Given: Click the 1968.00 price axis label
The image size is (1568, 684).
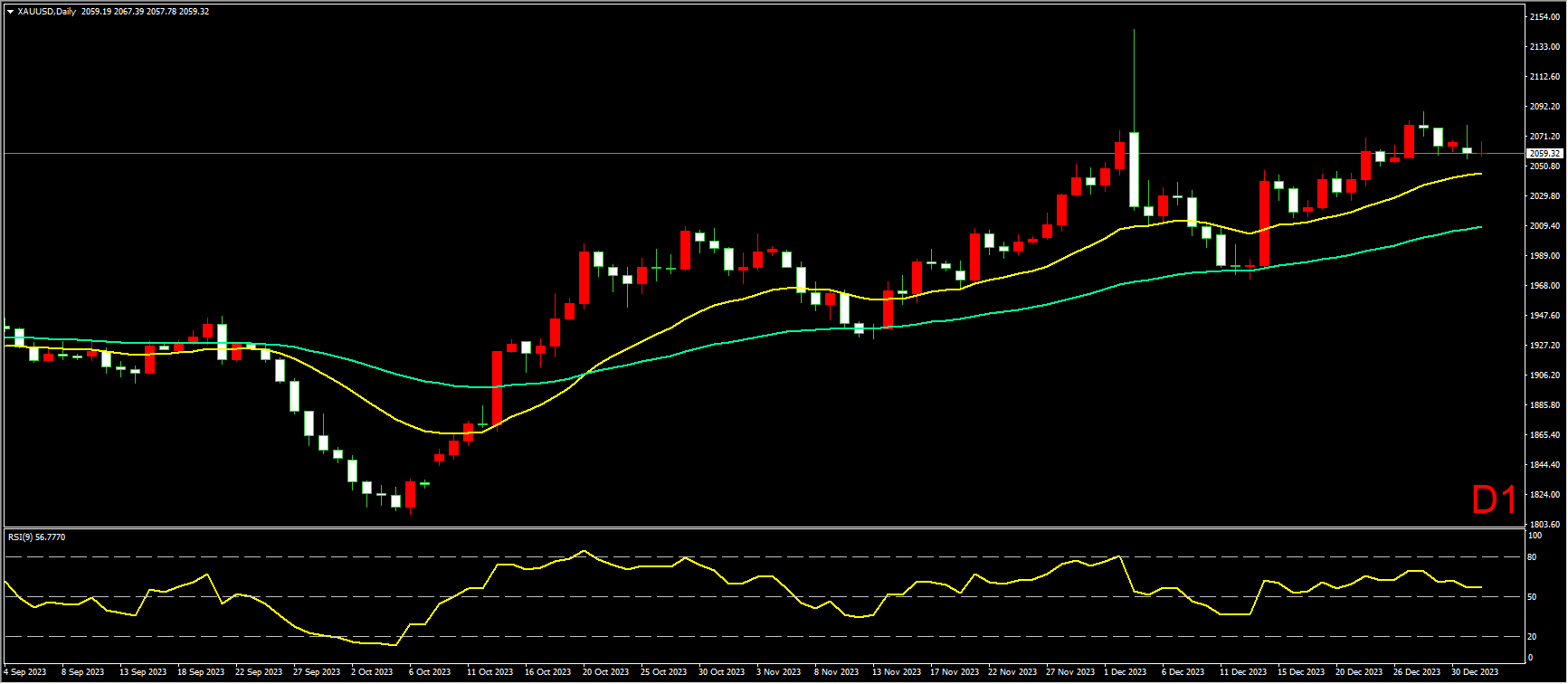Looking at the screenshot, I should pyautogui.click(x=1544, y=286).
